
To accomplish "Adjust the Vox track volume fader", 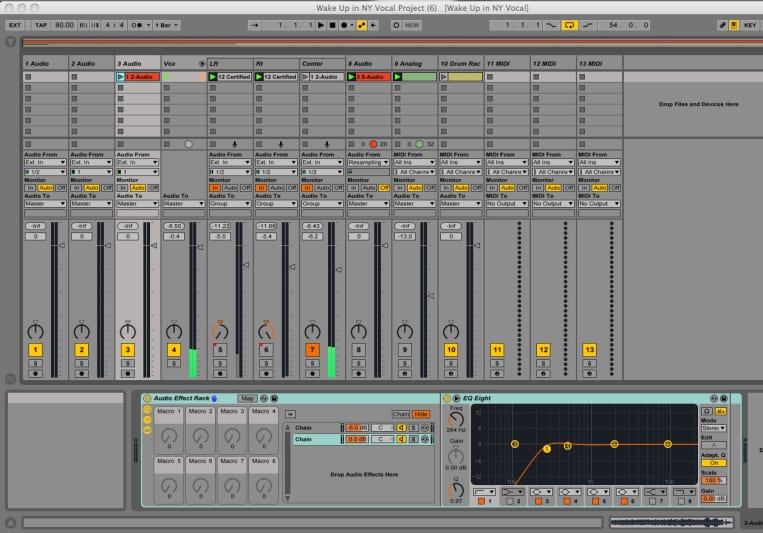I will point(200,247).
